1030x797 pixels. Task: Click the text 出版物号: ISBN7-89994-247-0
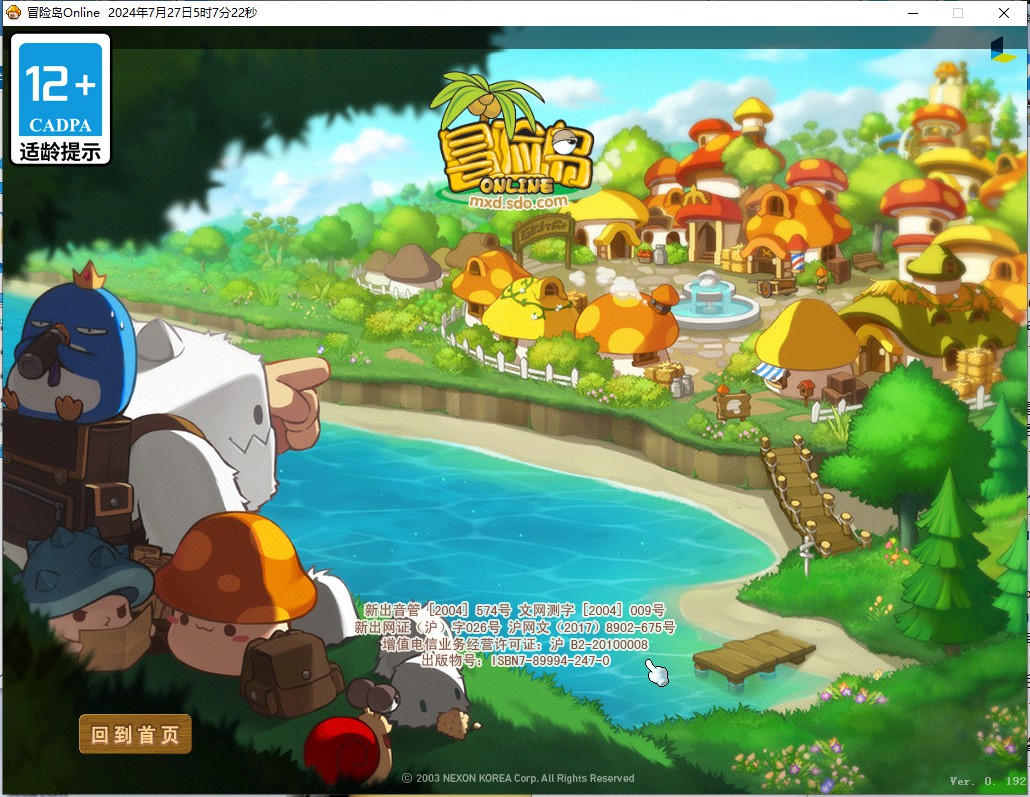point(515,660)
